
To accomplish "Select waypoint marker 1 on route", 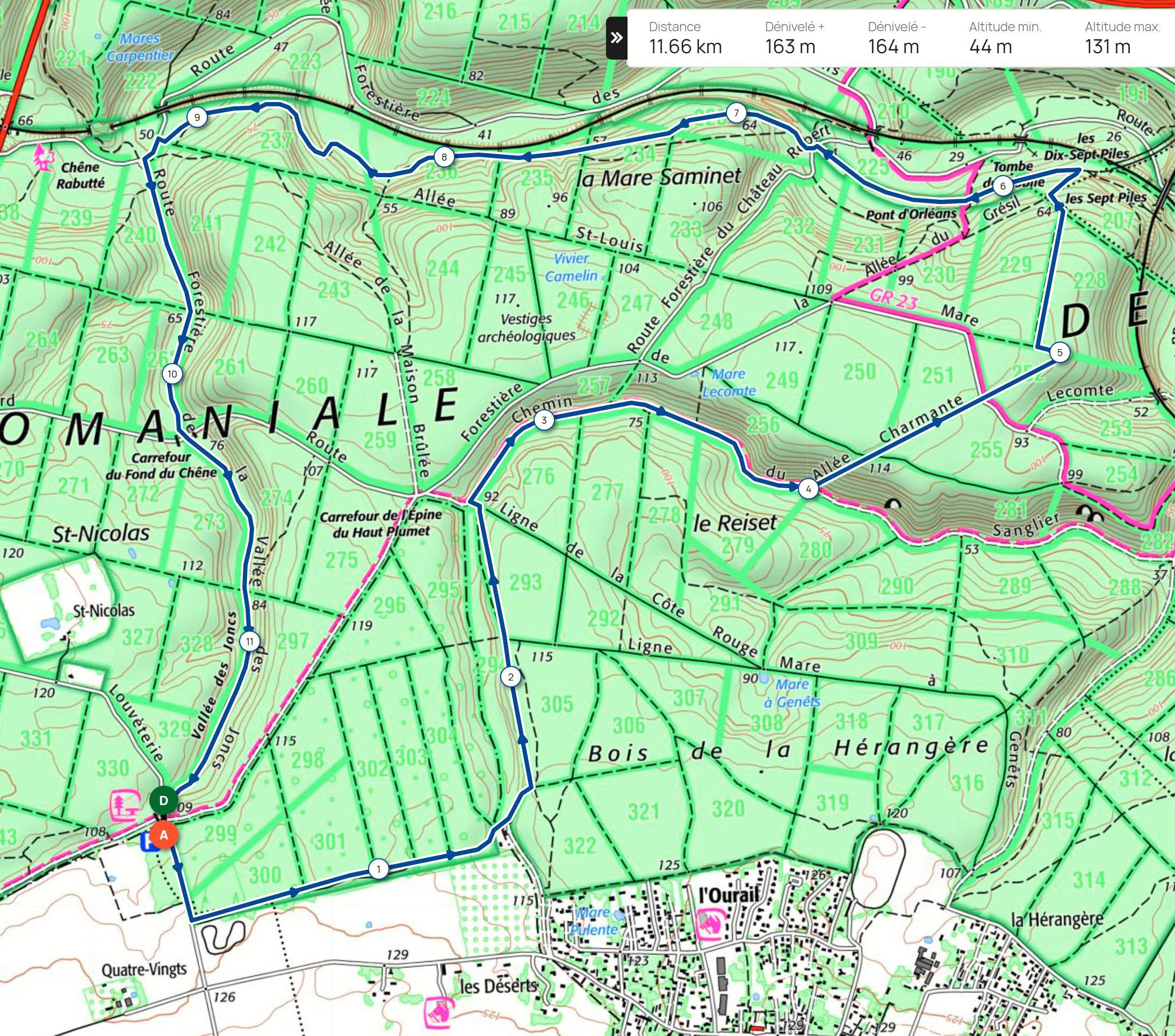I will coord(378,869).
